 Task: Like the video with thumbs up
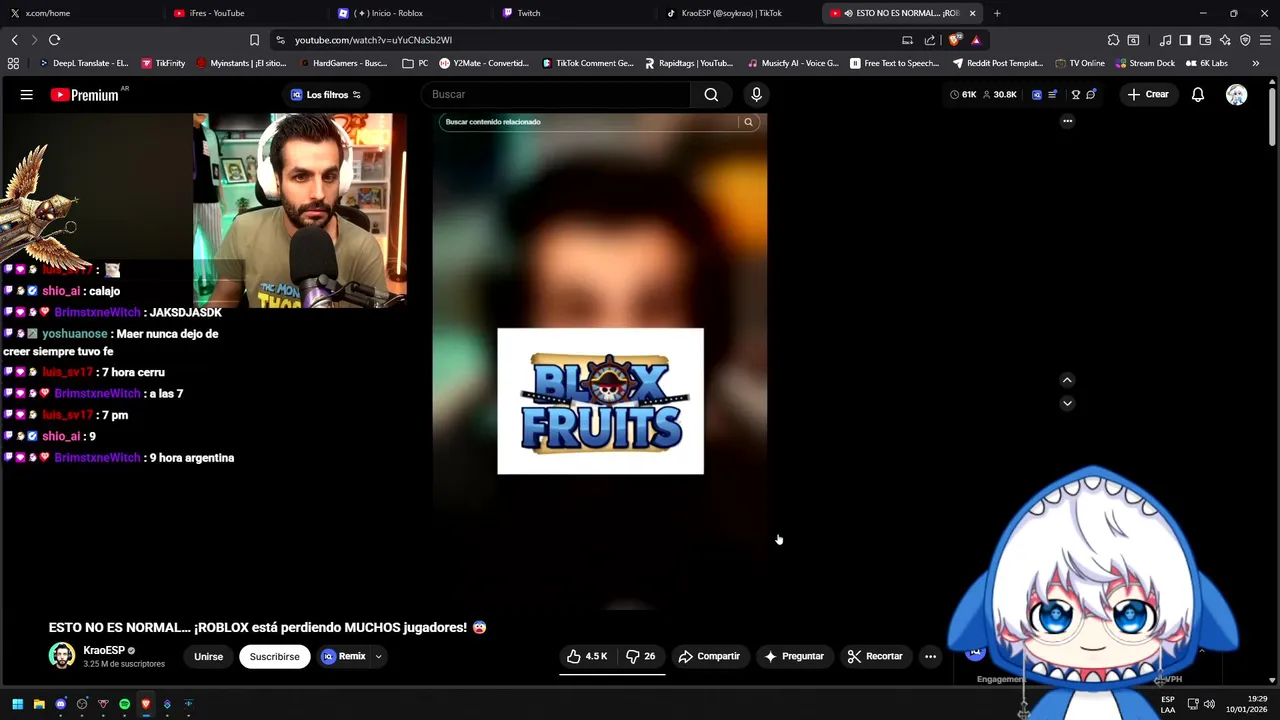coord(587,656)
